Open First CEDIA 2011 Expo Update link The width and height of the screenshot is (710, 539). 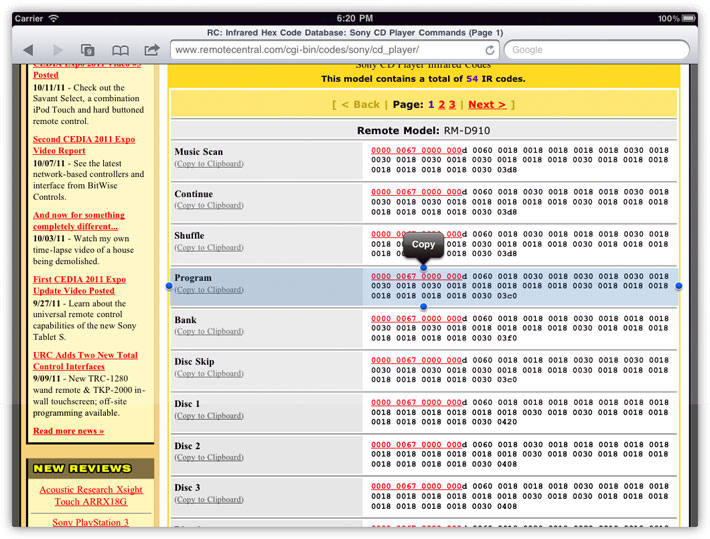point(79,285)
